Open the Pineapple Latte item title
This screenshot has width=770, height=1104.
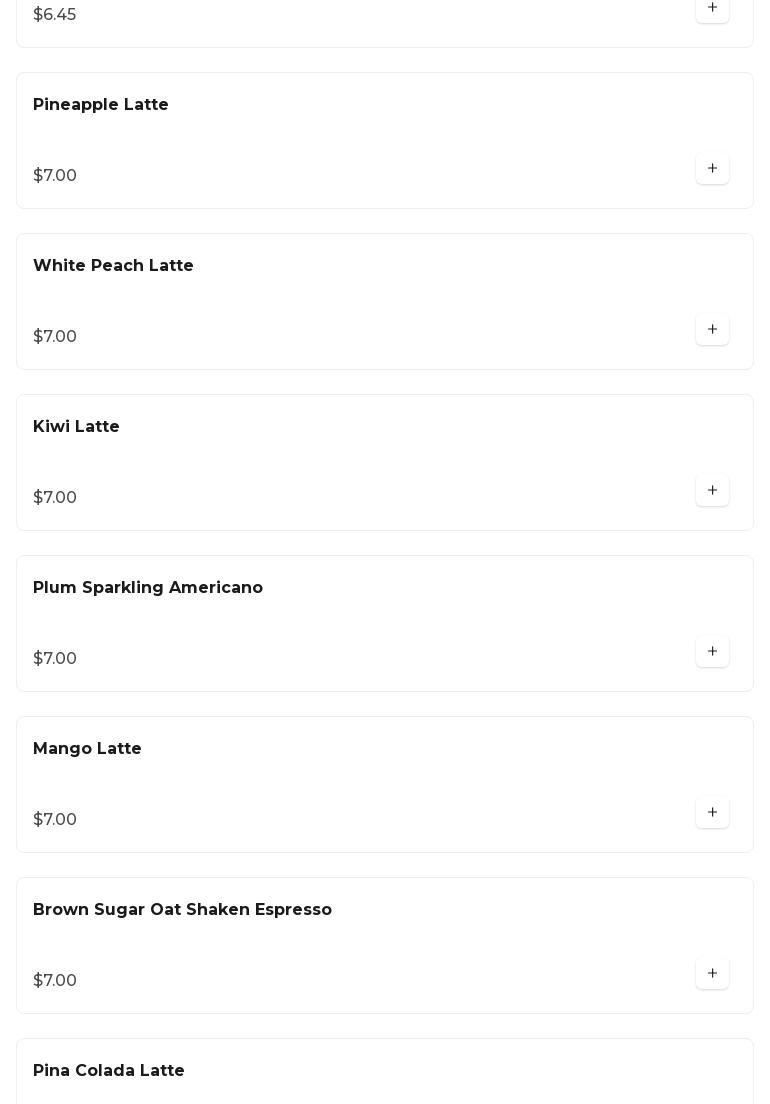coord(101,105)
